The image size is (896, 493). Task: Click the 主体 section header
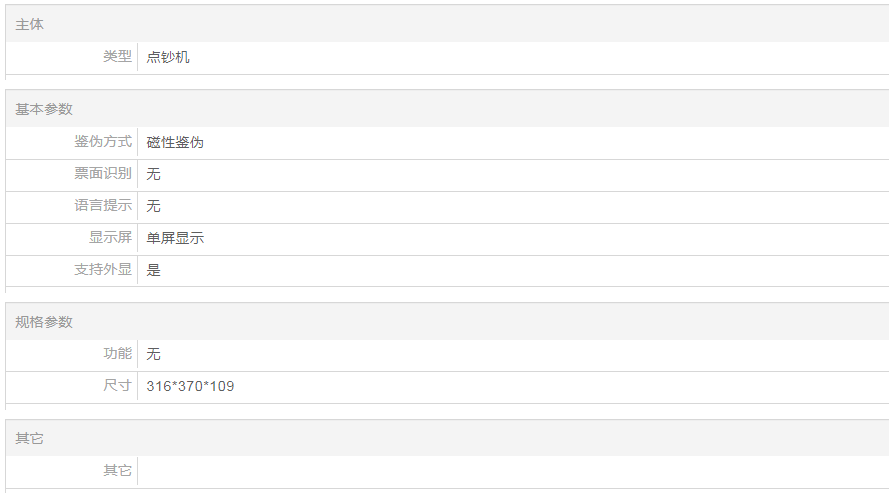[x=30, y=24]
